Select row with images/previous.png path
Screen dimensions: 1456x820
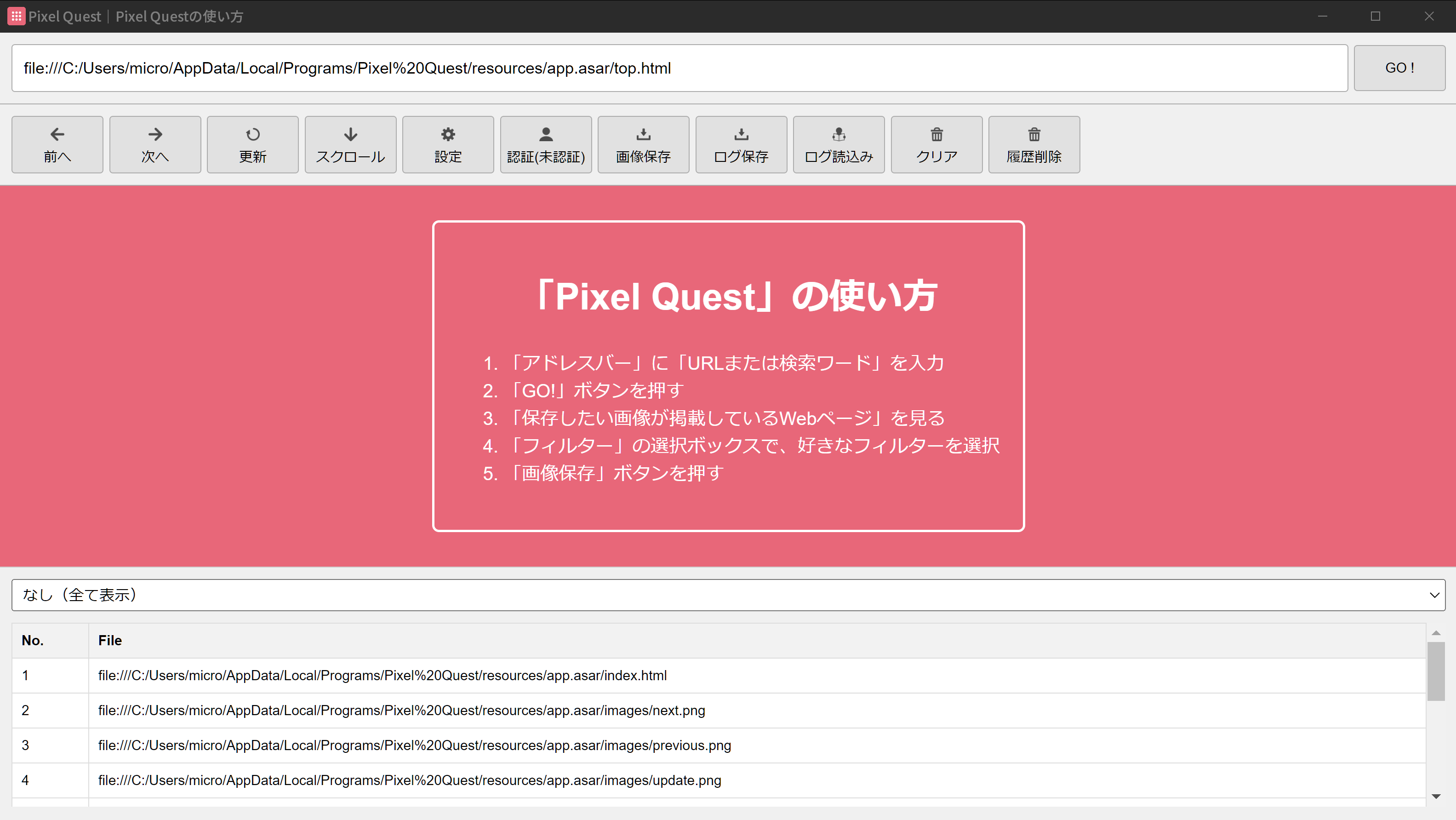click(x=757, y=745)
